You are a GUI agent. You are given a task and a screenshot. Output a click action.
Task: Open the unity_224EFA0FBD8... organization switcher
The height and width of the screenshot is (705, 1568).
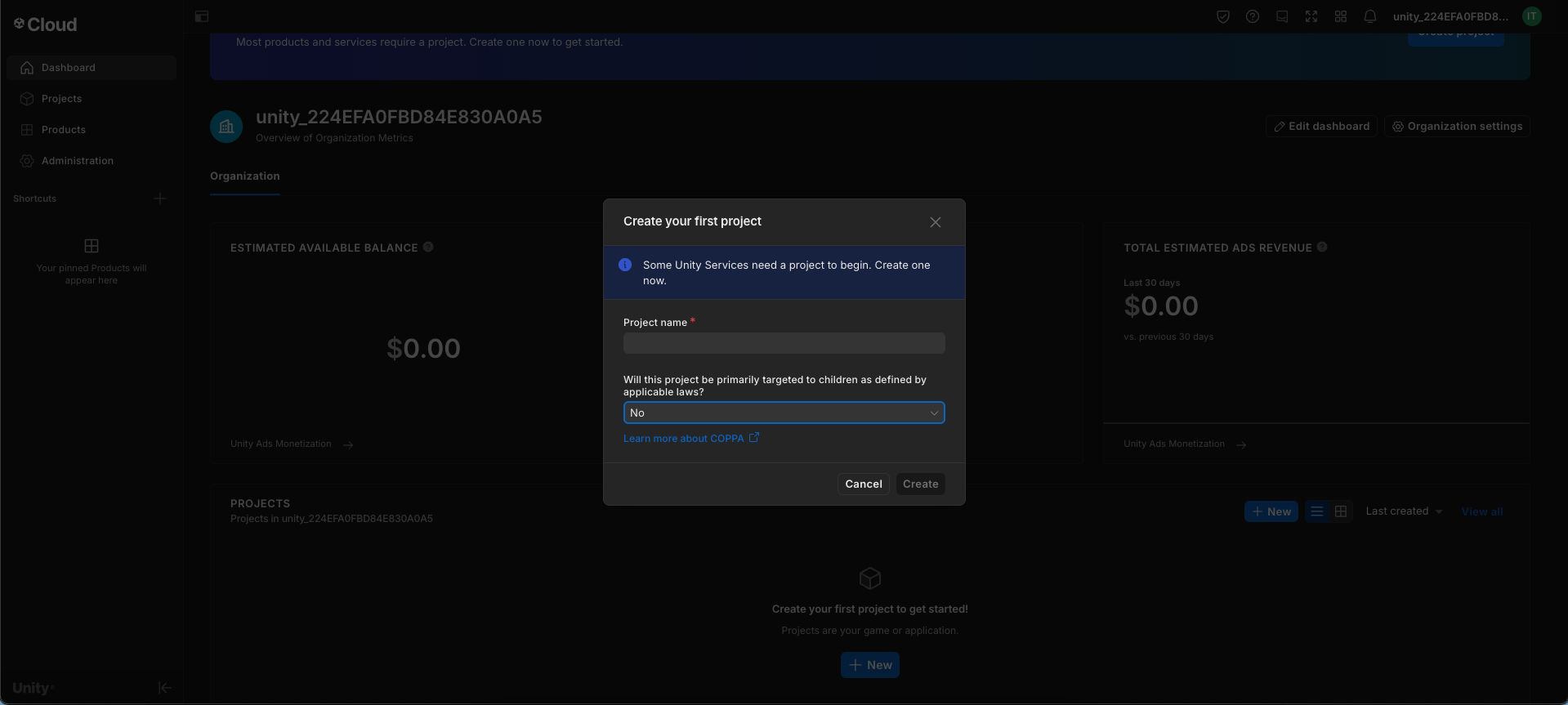pos(1450,16)
